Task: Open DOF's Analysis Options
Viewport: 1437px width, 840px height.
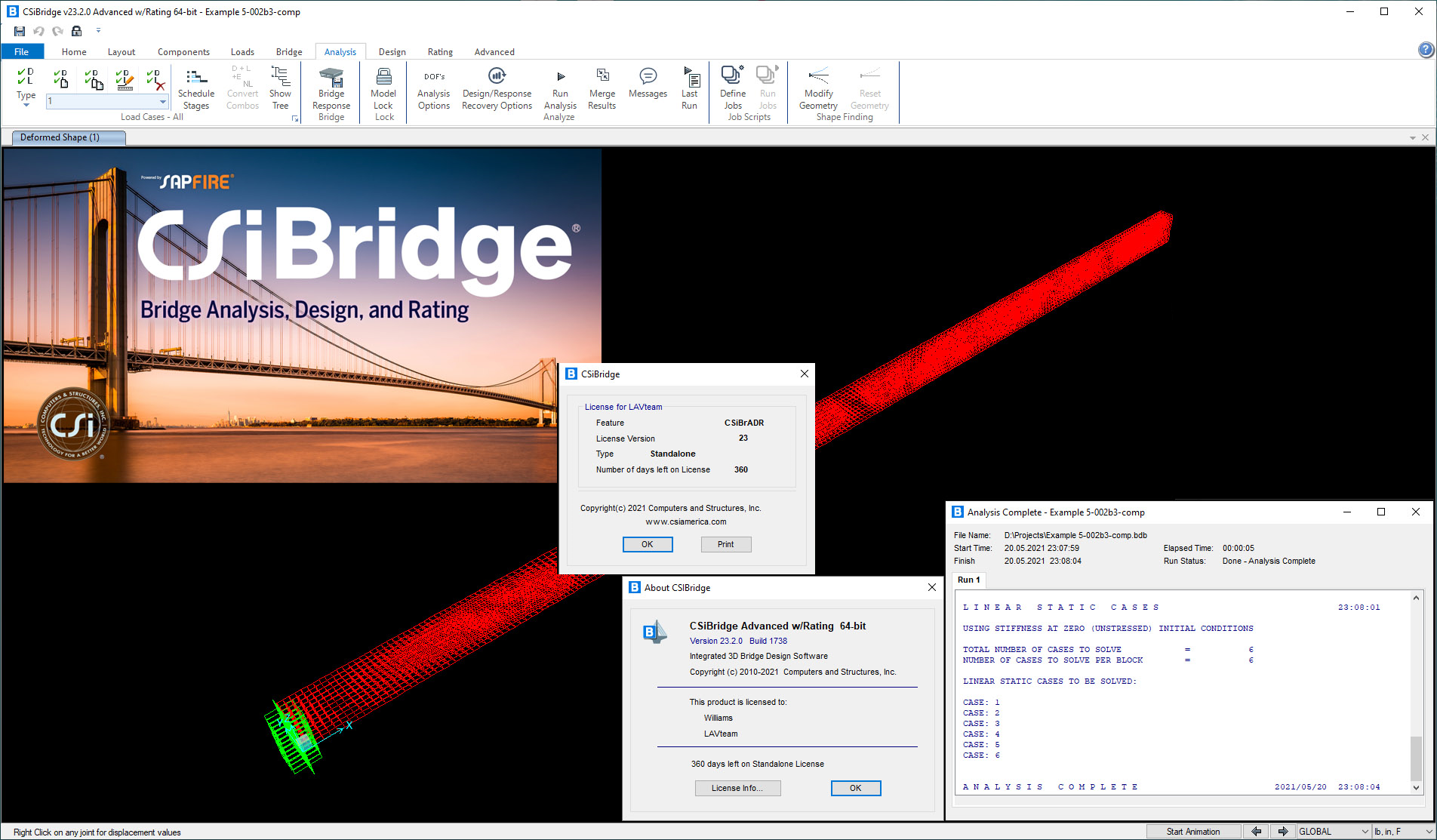Action: pos(434,89)
